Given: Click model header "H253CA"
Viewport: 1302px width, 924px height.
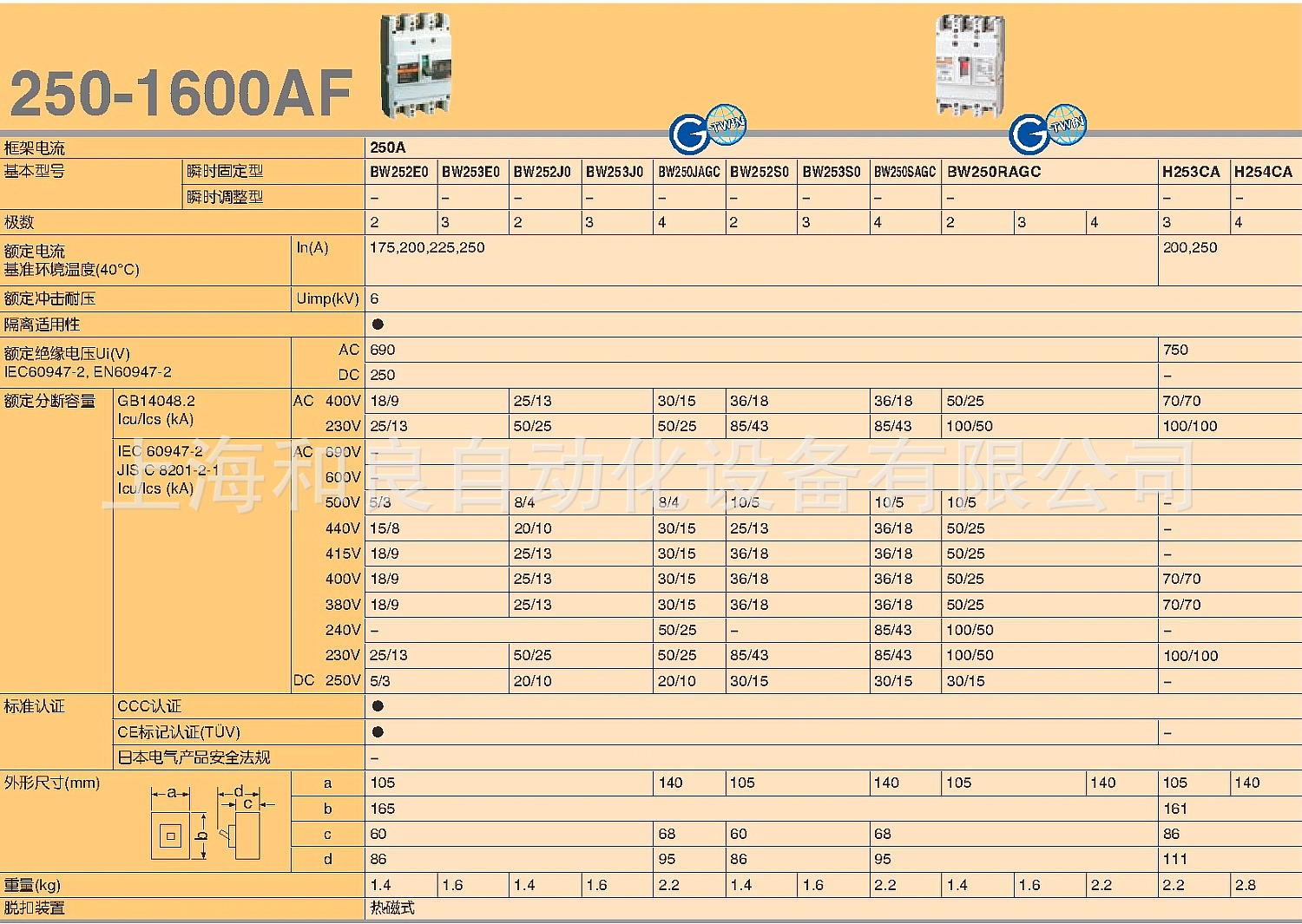Looking at the screenshot, I should (1191, 172).
